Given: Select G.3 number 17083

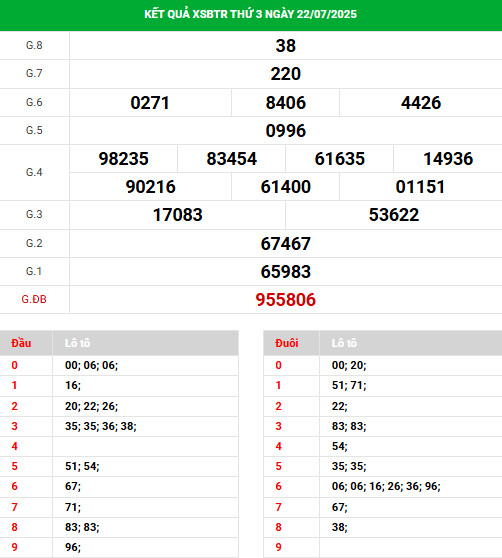Looking at the screenshot, I should [178, 215].
